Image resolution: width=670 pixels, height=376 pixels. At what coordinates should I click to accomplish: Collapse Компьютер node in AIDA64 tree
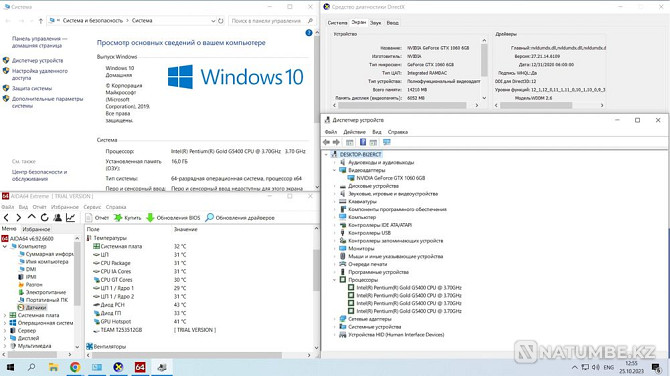(5, 247)
